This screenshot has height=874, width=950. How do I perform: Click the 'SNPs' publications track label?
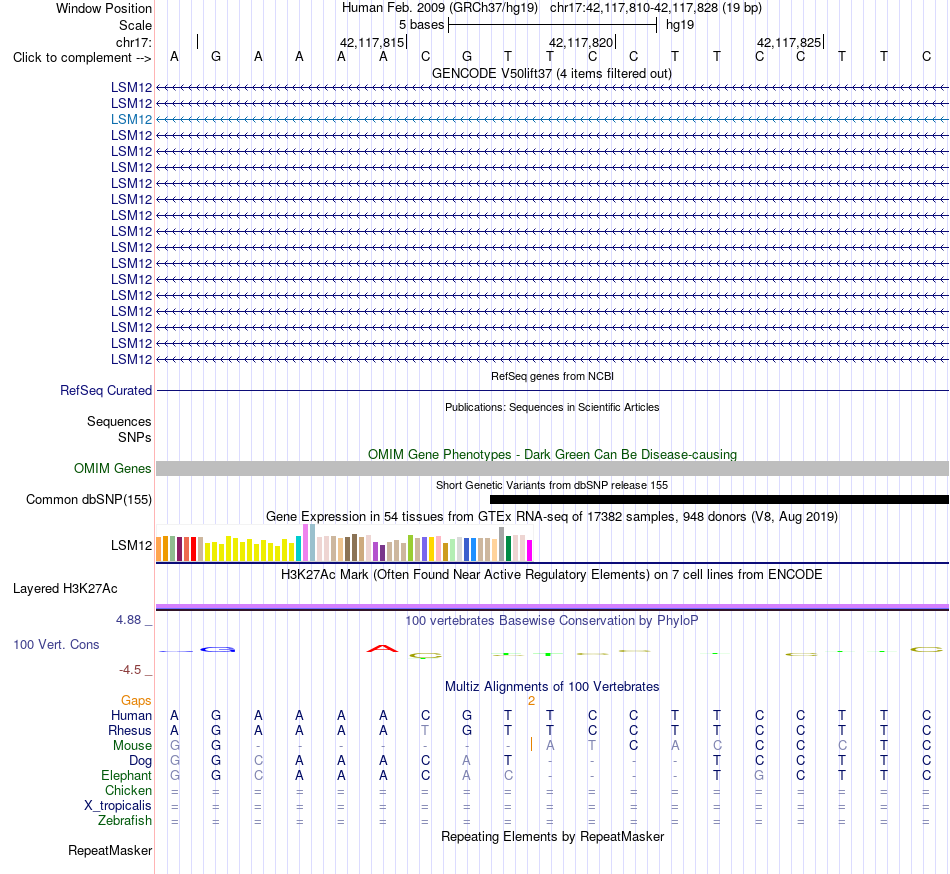(135, 437)
